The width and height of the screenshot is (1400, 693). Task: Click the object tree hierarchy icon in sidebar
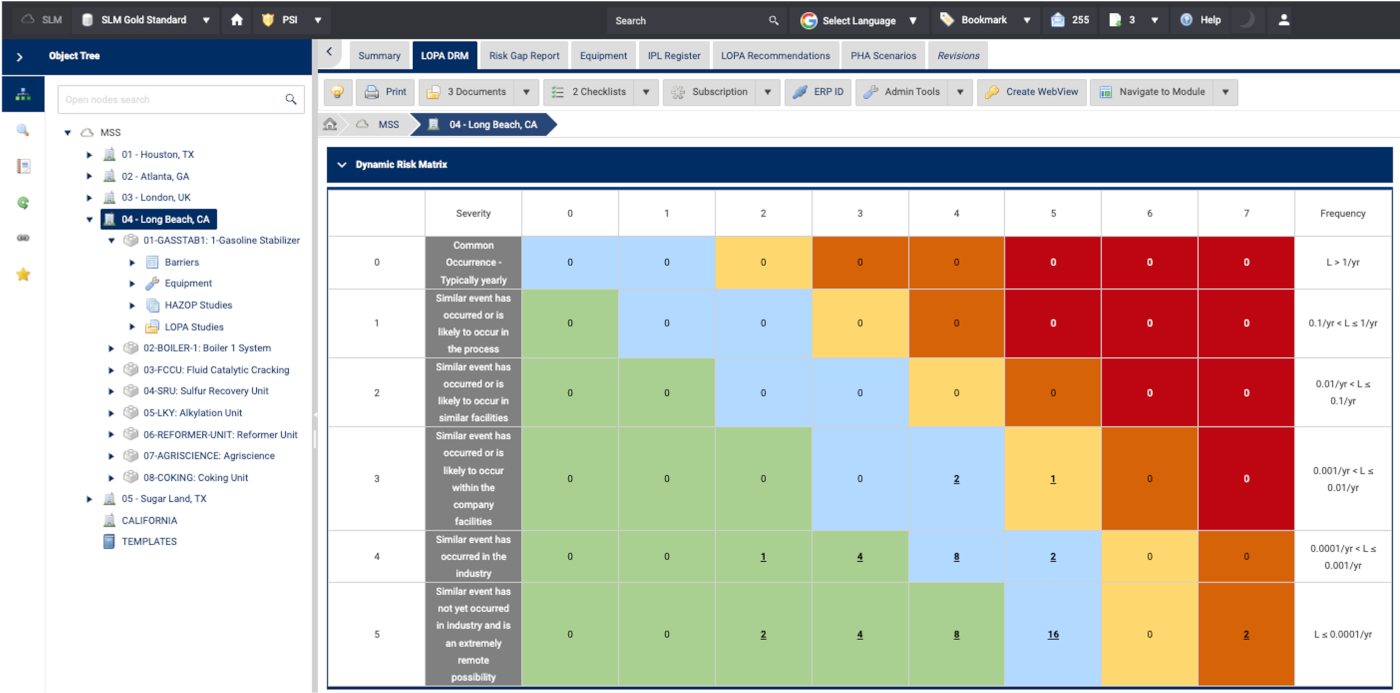click(x=23, y=95)
